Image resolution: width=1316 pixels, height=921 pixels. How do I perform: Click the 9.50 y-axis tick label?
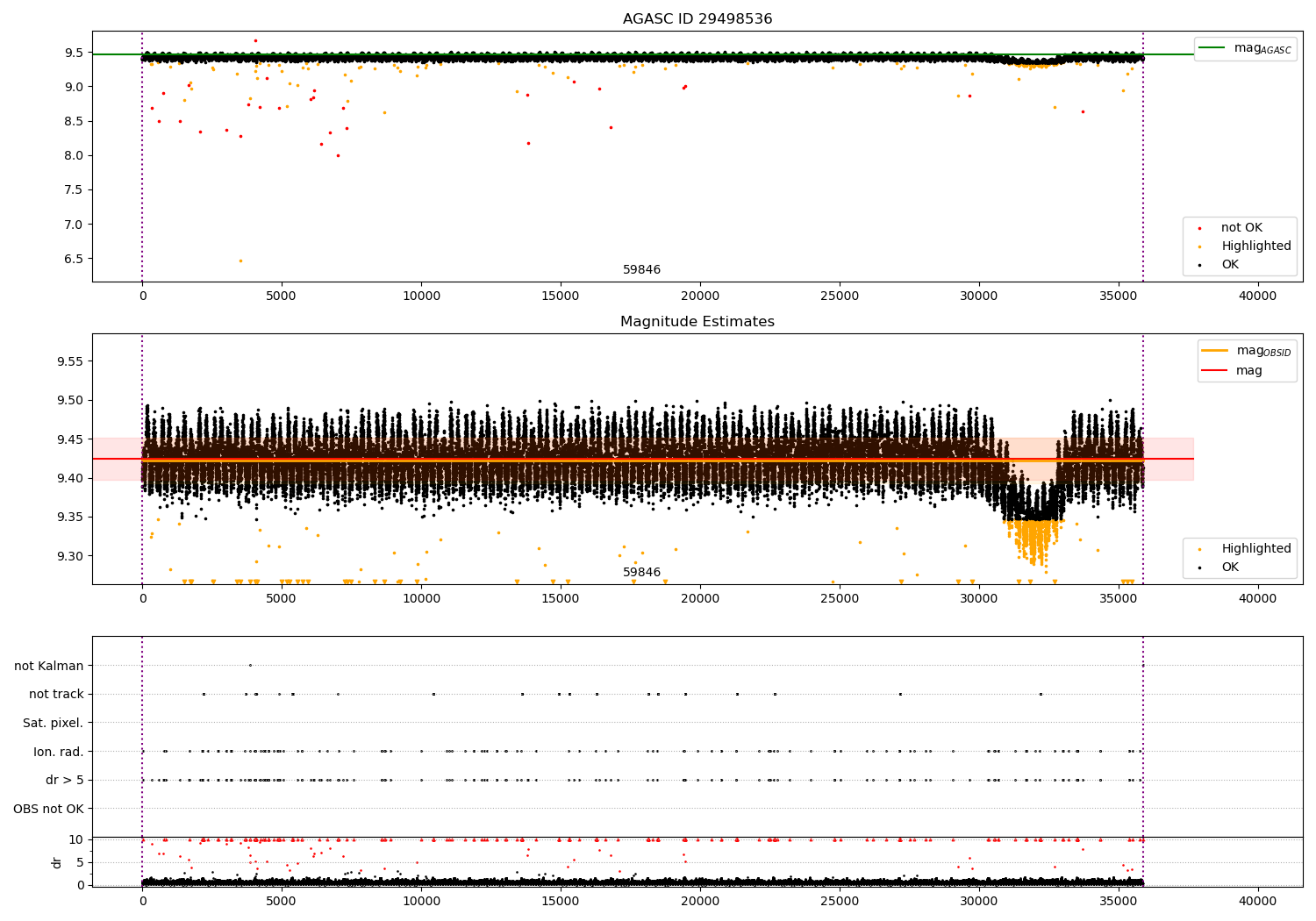point(70,401)
